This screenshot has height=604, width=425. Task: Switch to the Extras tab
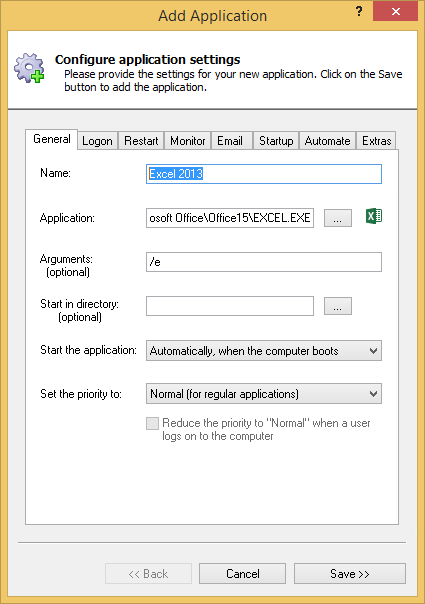click(376, 141)
